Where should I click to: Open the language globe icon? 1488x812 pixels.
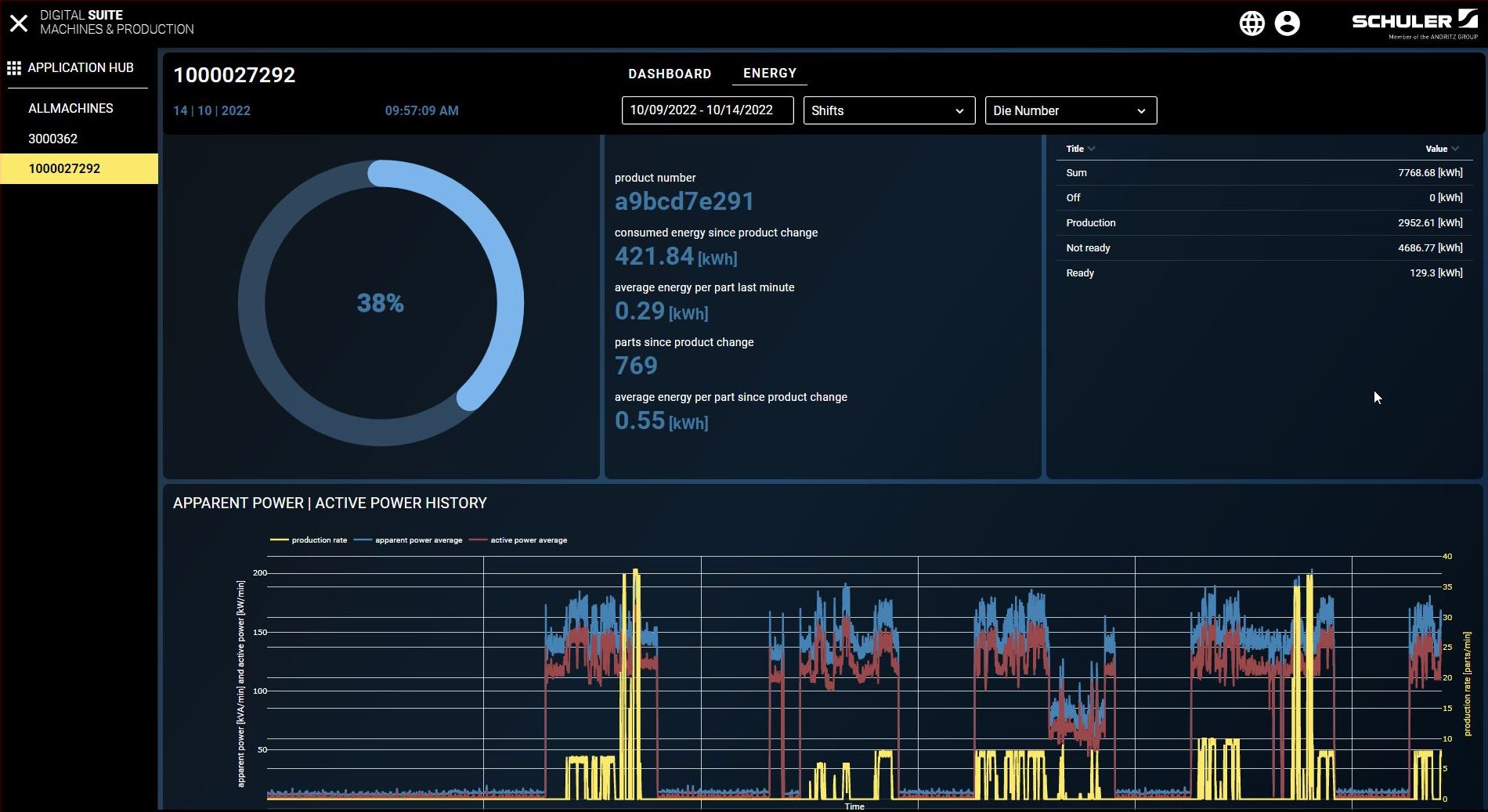coord(1251,23)
